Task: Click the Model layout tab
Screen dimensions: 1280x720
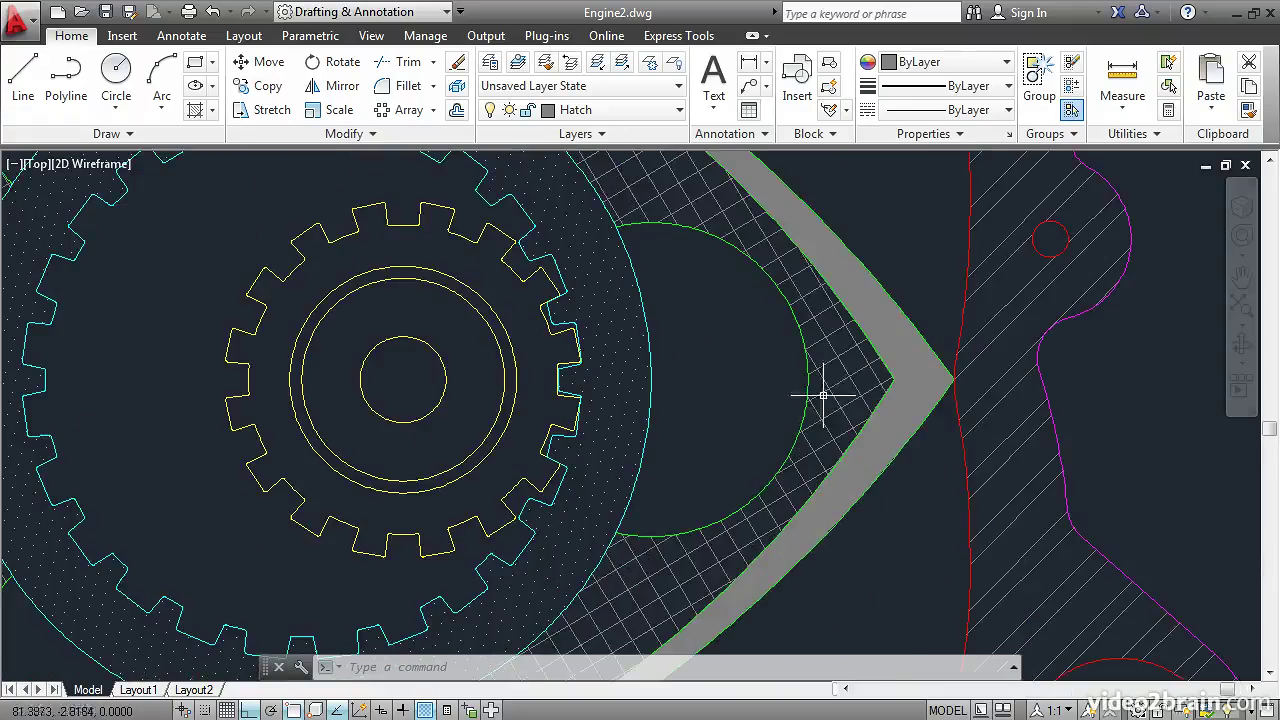Action: pyautogui.click(x=88, y=690)
